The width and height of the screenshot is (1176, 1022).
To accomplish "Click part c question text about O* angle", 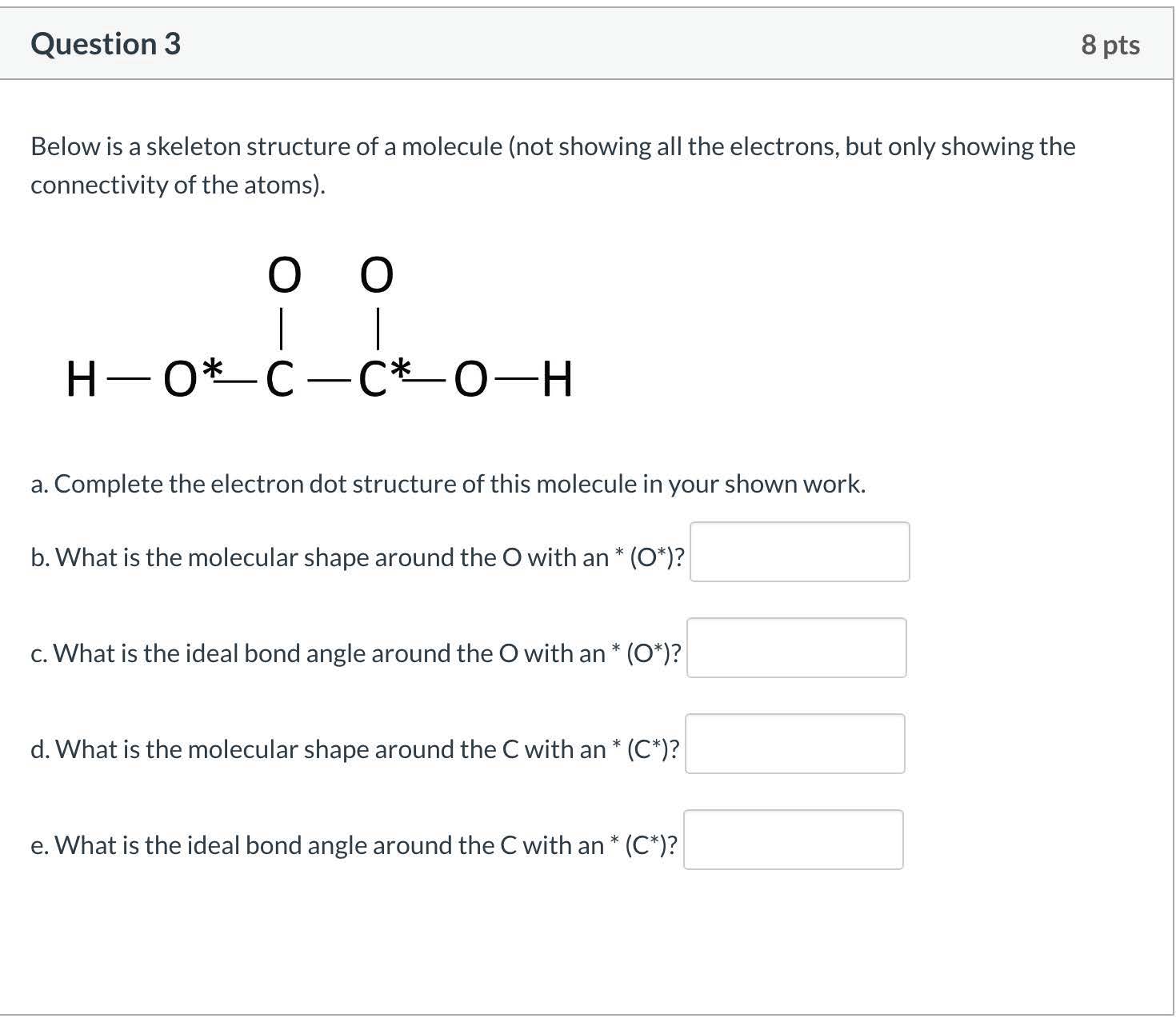I will pyautogui.click(x=355, y=653).
